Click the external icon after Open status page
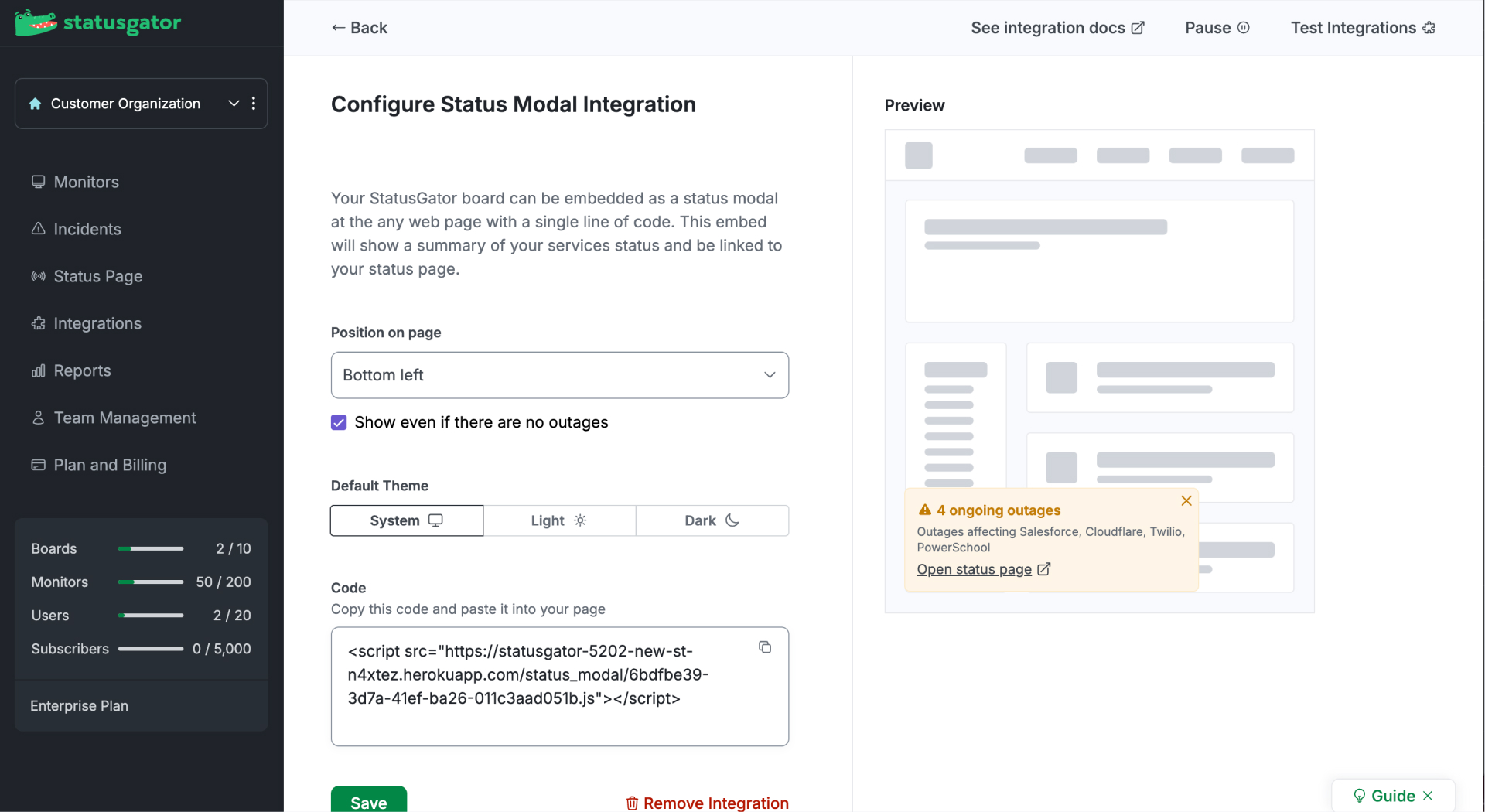1485x812 pixels. (x=1043, y=569)
